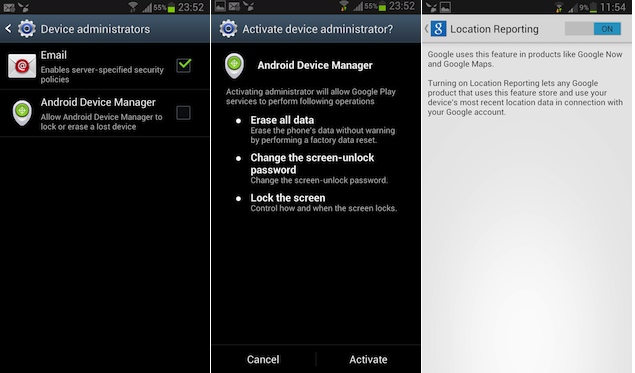Screen dimensions: 635x373
Task: Tap the Android Device Manager icon in the list
Action: 22,113
